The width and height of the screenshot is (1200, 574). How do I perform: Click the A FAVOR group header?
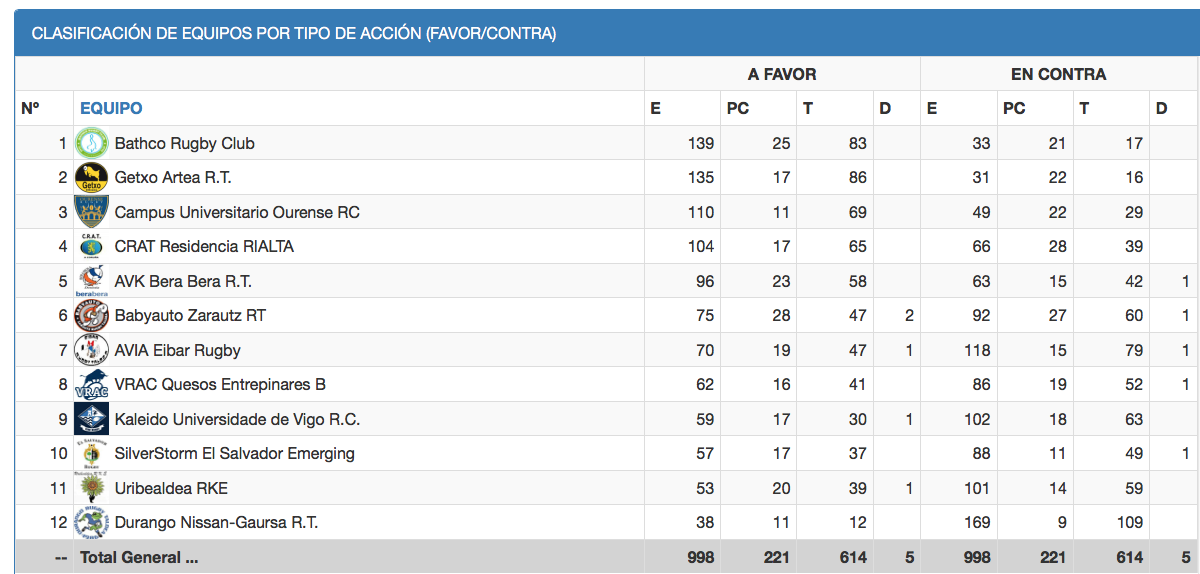(x=781, y=74)
